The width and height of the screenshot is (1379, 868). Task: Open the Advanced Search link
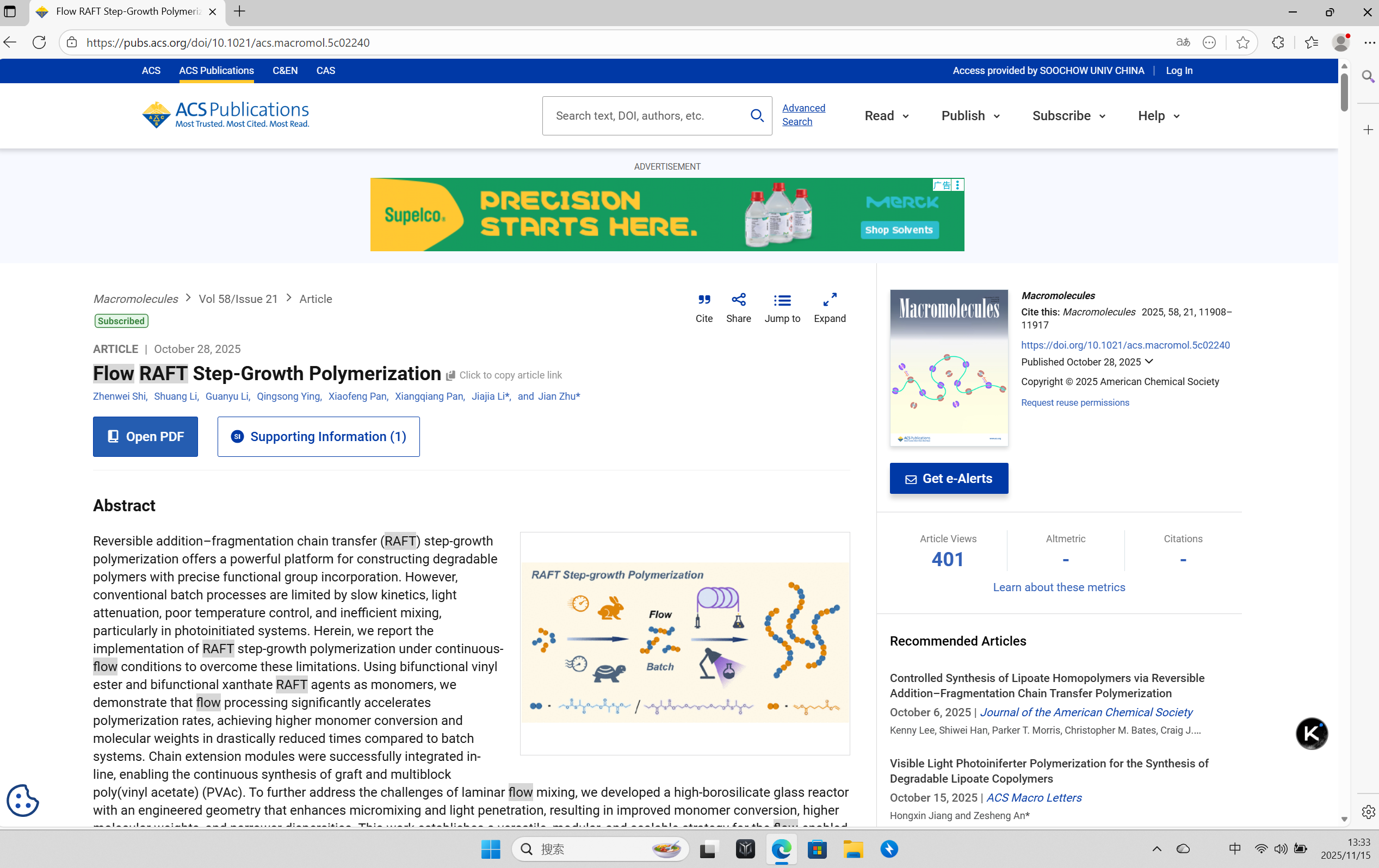coord(803,115)
